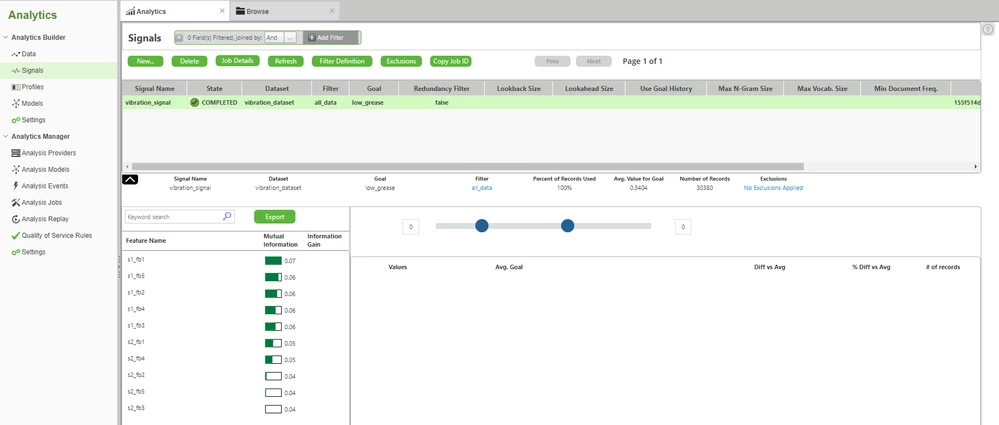Collapse the Analytics Builder group
This screenshot has height=425, width=999.
[x=6, y=38]
